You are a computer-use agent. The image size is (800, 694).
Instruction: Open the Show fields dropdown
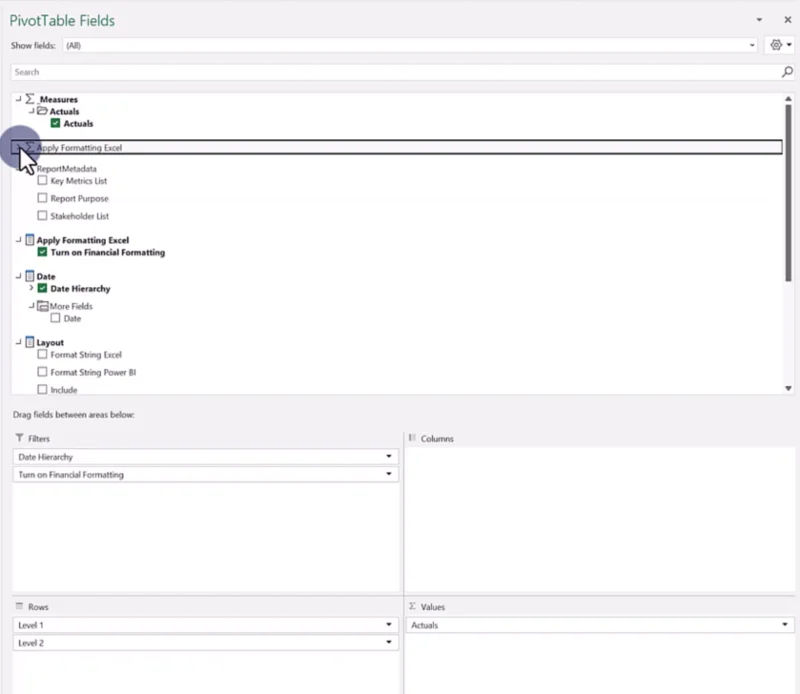(x=752, y=45)
